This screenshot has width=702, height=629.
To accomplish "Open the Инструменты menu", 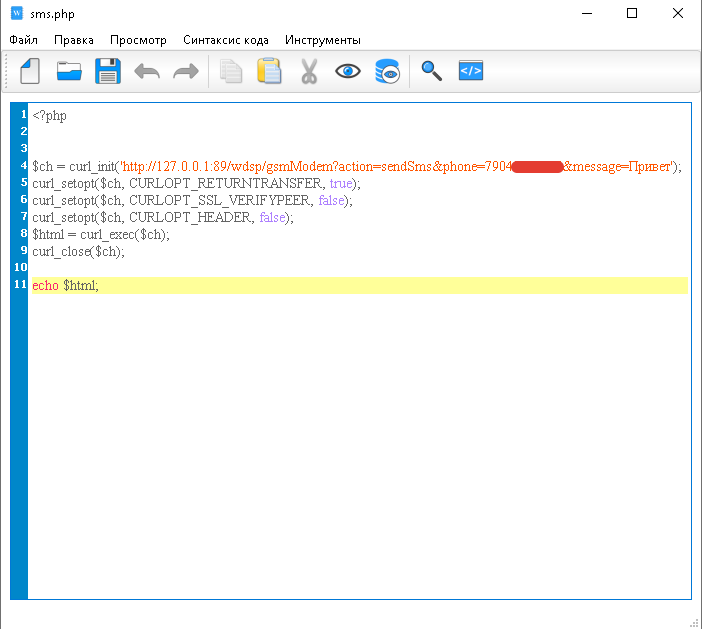I will (x=323, y=40).
